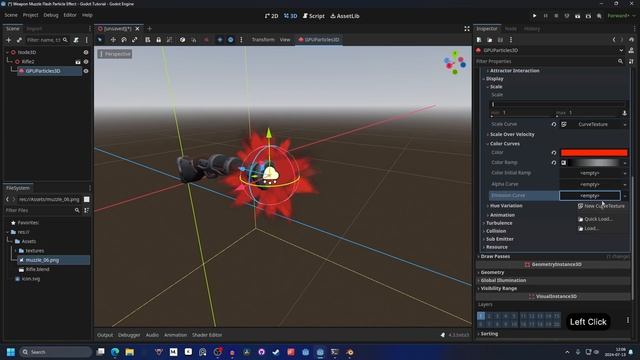The width and height of the screenshot is (640, 360).
Task: Collapse the Display section
Action: click(x=494, y=78)
